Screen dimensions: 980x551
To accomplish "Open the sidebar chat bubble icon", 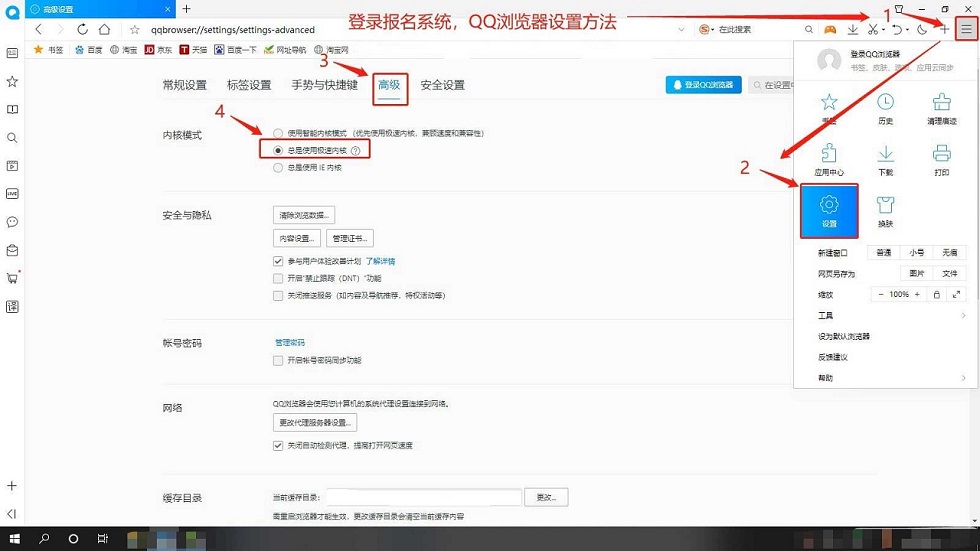I will pos(12,222).
